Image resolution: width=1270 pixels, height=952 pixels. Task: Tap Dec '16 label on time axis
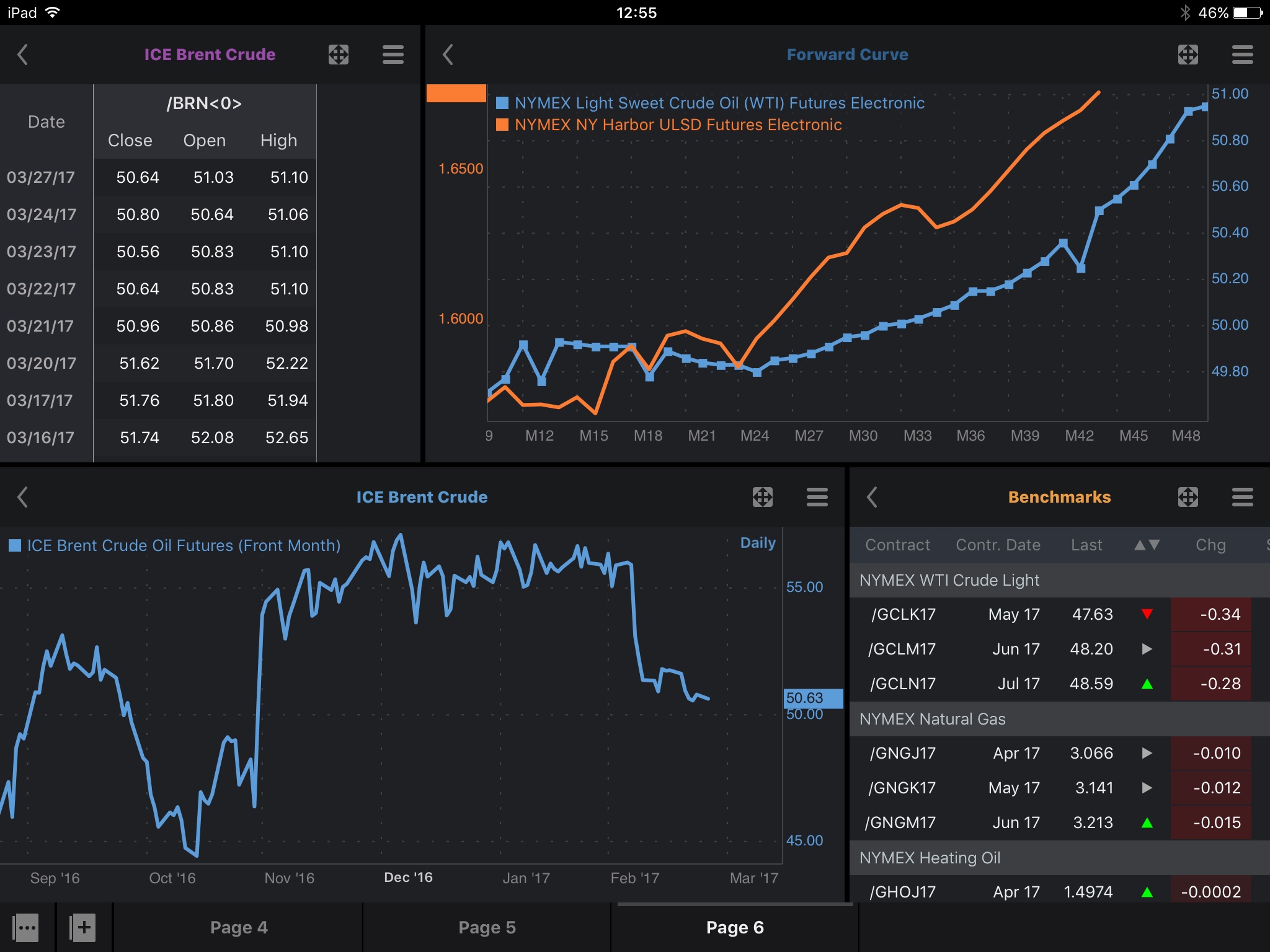tap(408, 877)
